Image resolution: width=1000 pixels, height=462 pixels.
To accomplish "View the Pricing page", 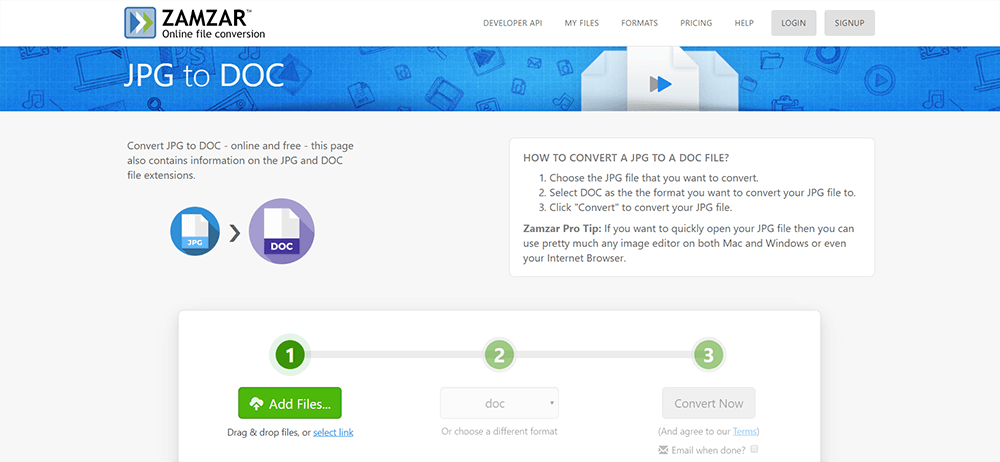I will click(696, 23).
